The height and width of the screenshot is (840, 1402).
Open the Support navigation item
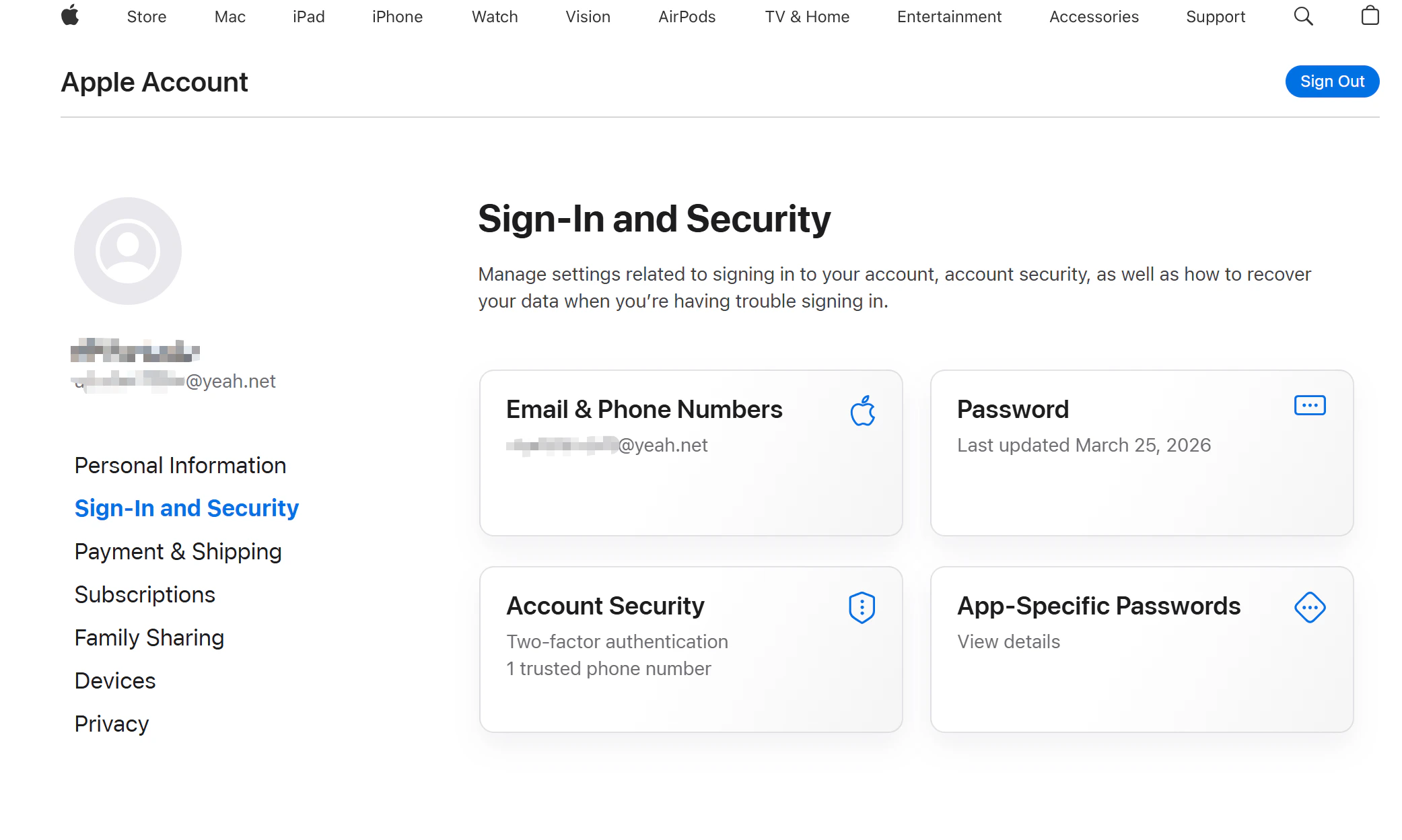(1216, 16)
